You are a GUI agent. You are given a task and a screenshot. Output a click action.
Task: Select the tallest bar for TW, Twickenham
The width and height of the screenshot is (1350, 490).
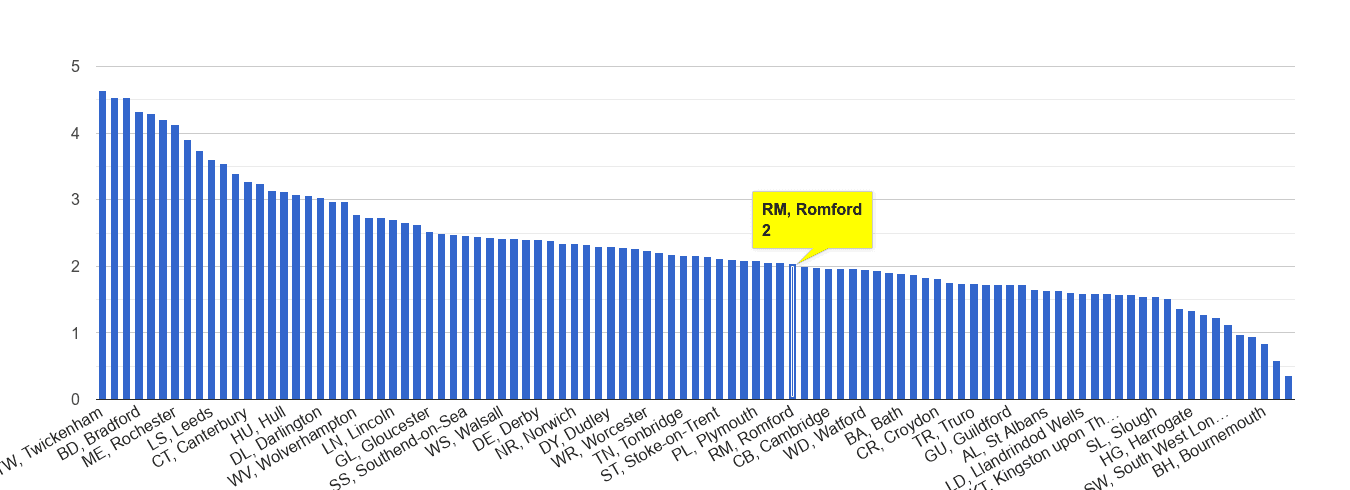(102, 245)
